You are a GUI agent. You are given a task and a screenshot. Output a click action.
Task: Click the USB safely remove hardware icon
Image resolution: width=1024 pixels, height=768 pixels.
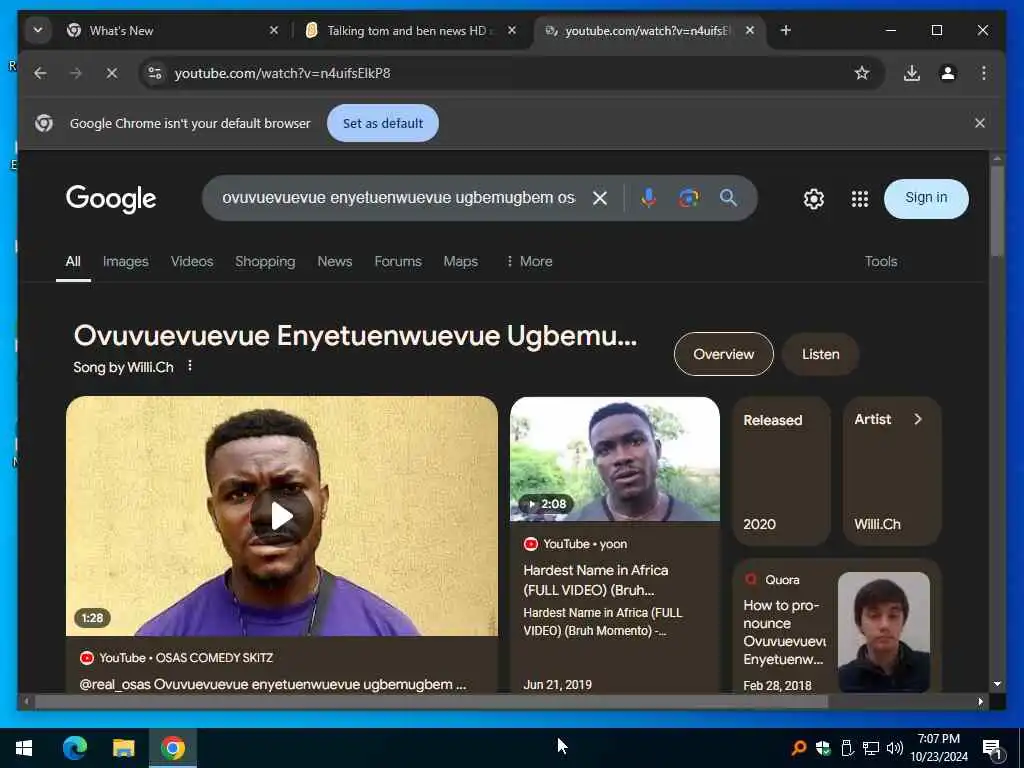pyautogui.click(x=847, y=748)
